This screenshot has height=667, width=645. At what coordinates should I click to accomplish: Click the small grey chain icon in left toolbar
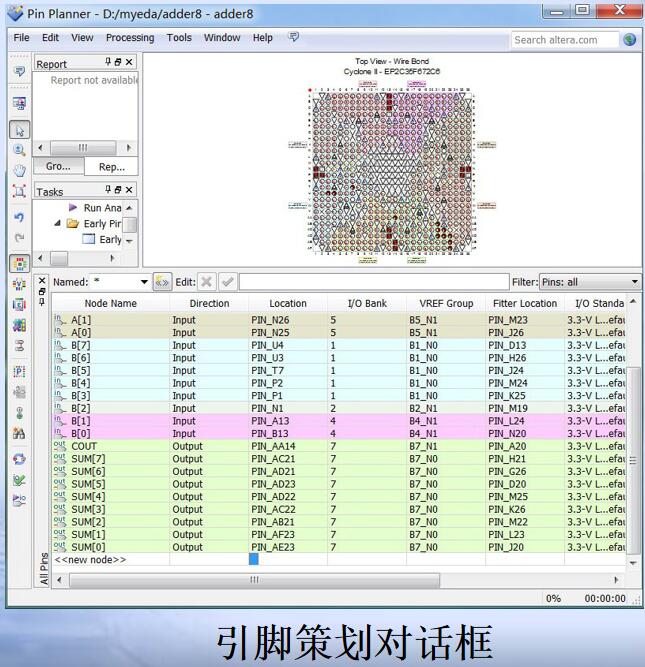(x=19, y=345)
